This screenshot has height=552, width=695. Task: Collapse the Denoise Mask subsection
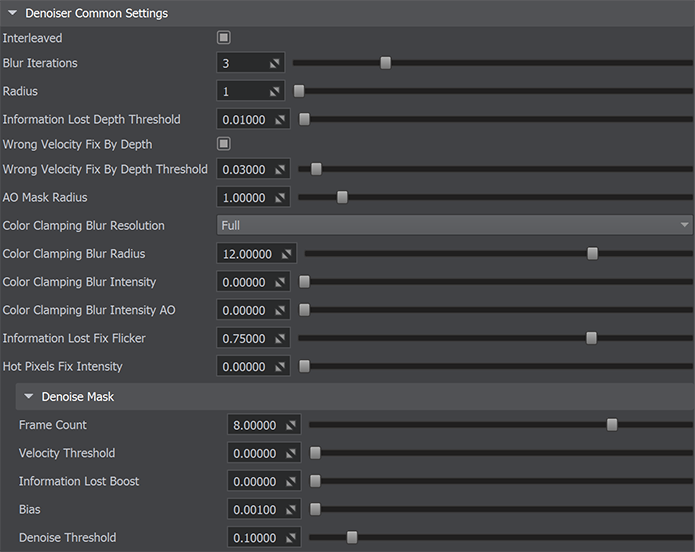[29, 396]
